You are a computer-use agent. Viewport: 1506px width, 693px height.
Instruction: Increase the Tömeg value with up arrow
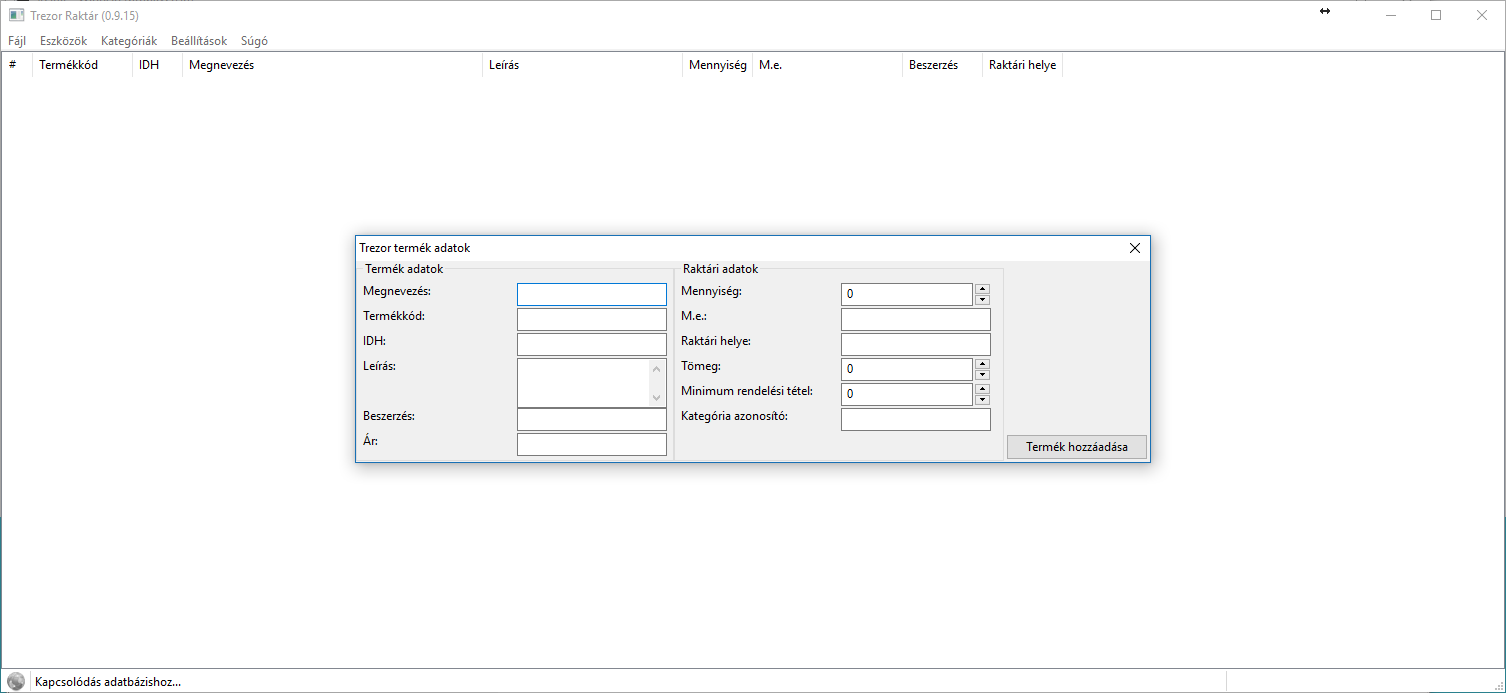point(982,364)
